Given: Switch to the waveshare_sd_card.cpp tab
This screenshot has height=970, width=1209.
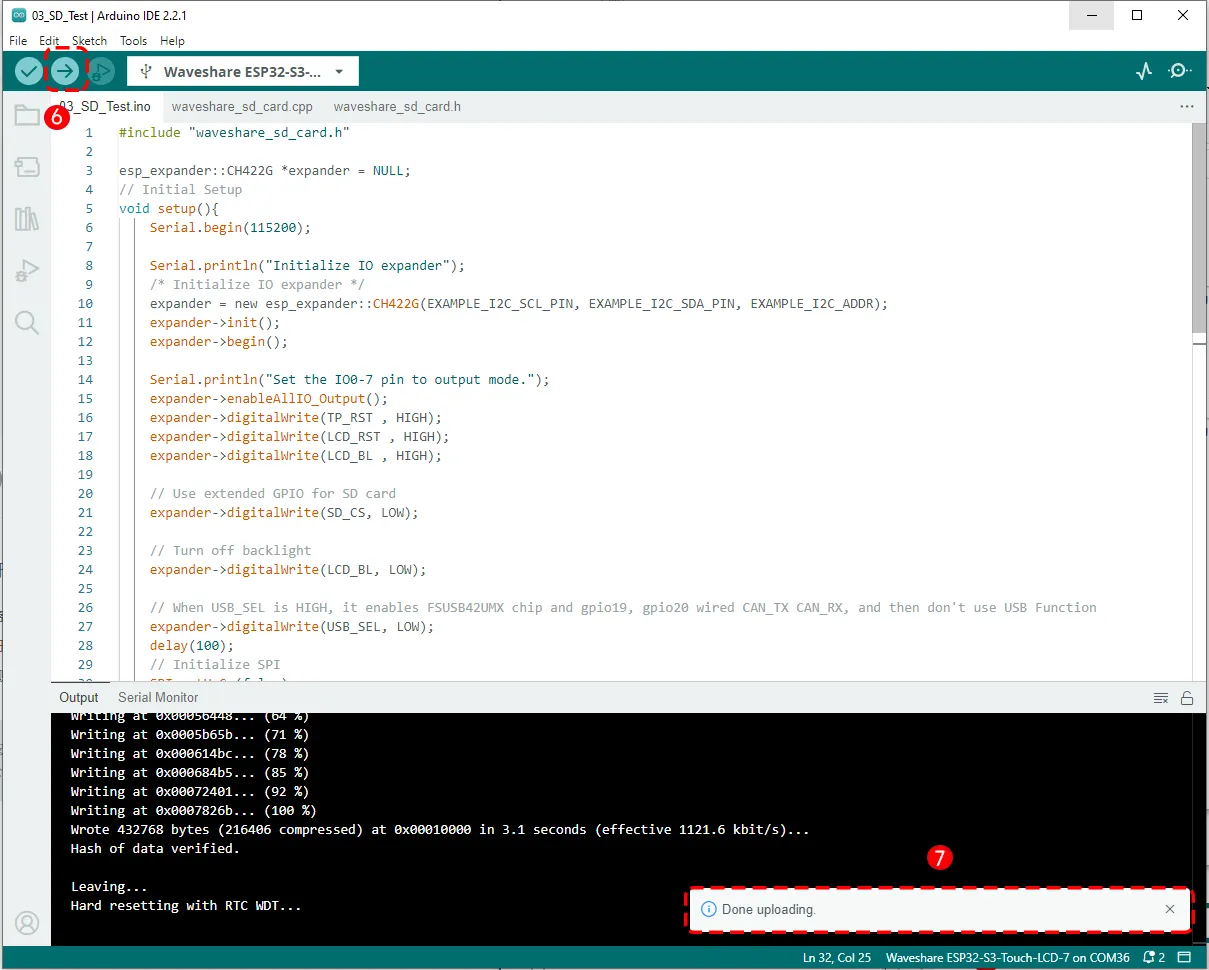Looking at the screenshot, I should (242, 106).
